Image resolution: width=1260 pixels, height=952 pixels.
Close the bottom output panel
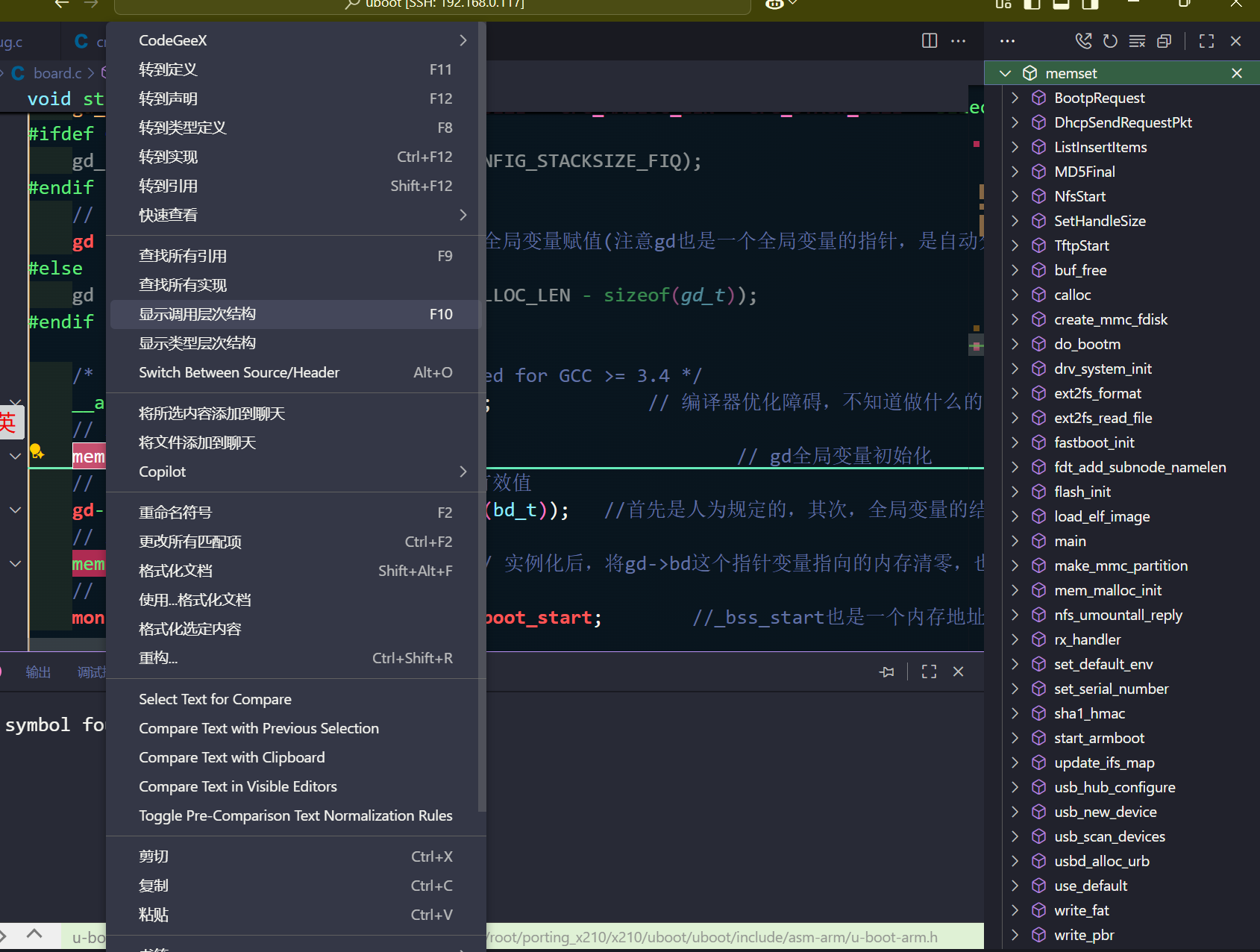click(958, 671)
